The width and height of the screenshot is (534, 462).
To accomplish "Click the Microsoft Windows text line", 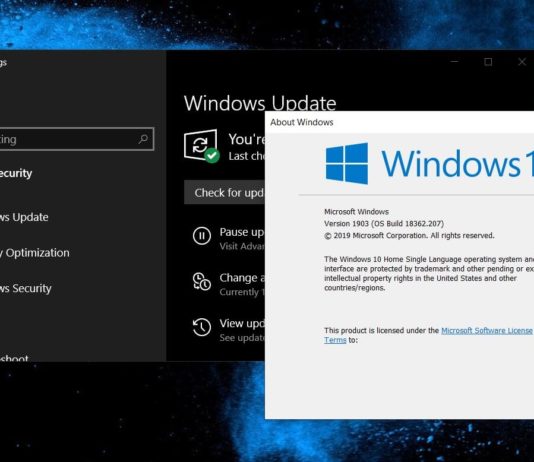I will pos(356,212).
